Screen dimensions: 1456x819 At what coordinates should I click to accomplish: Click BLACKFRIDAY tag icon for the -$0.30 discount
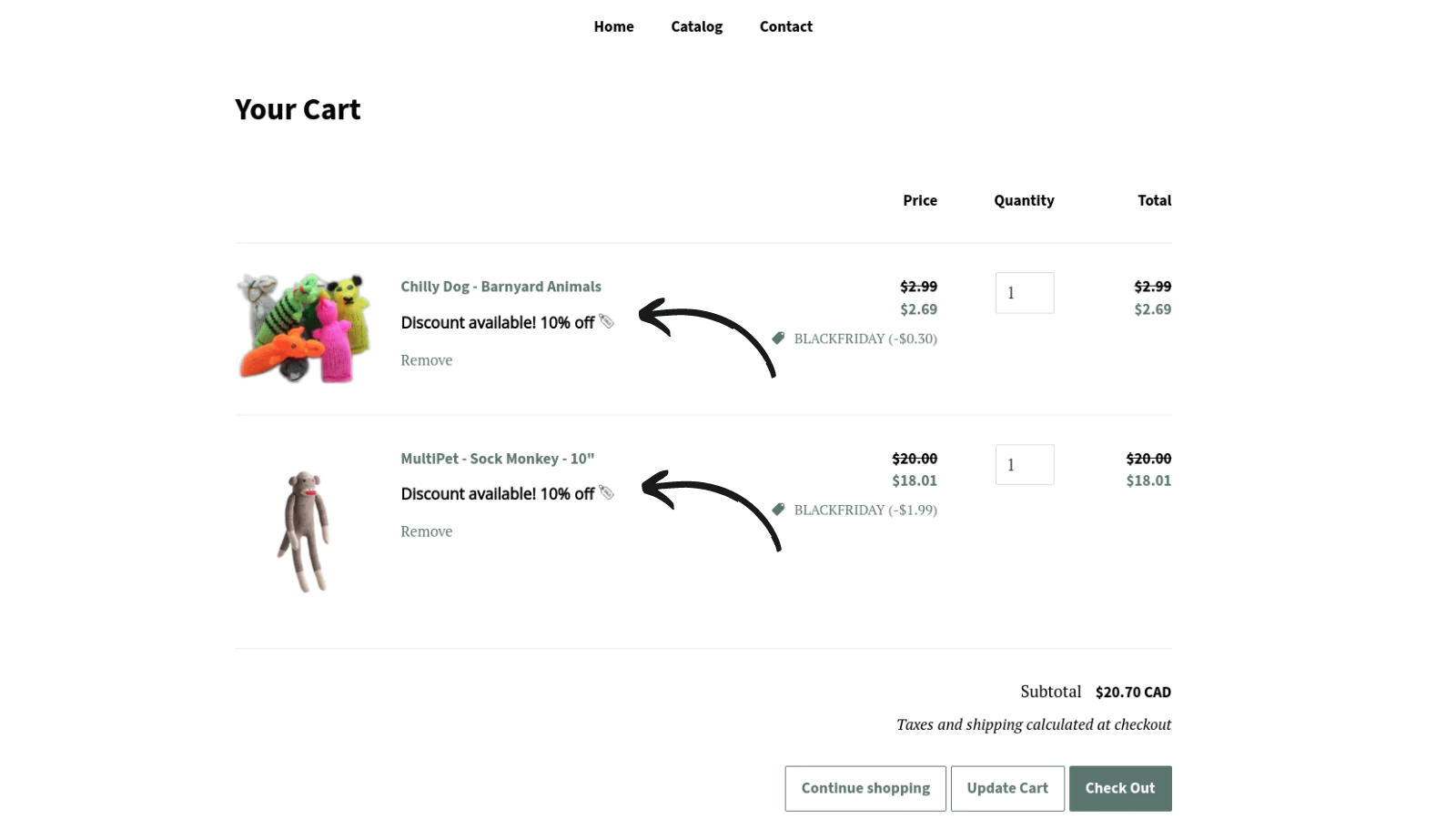click(778, 338)
